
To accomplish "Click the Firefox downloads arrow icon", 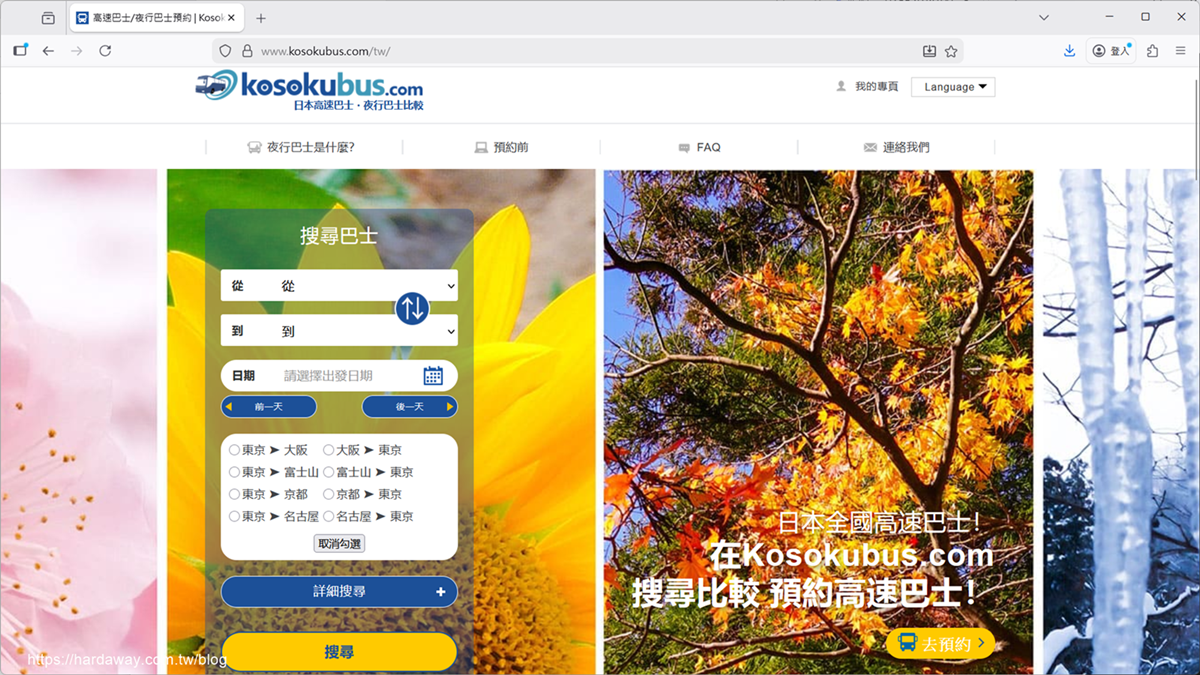I will click(1069, 51).
